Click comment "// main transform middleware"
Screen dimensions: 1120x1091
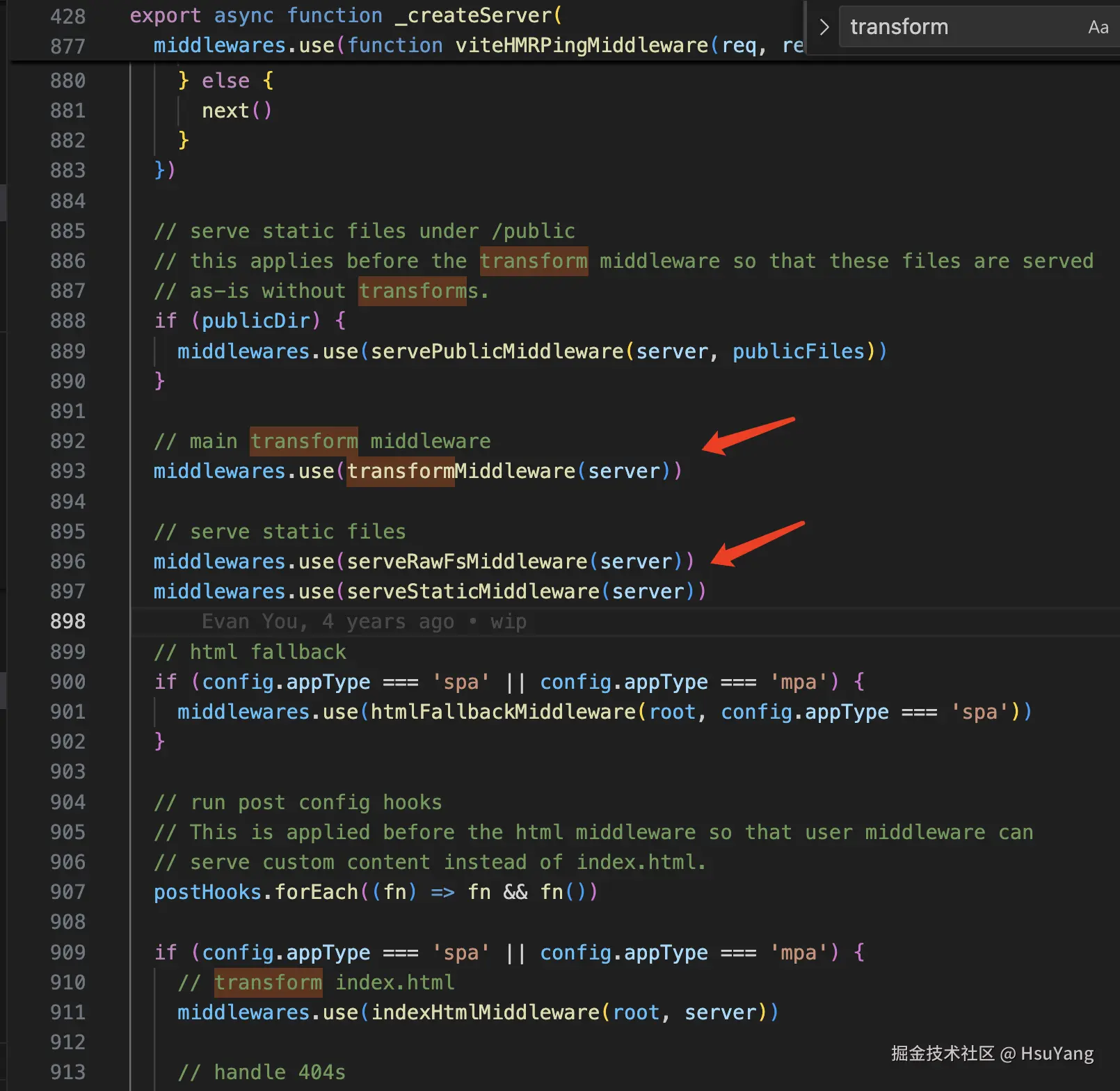point(322,441)
